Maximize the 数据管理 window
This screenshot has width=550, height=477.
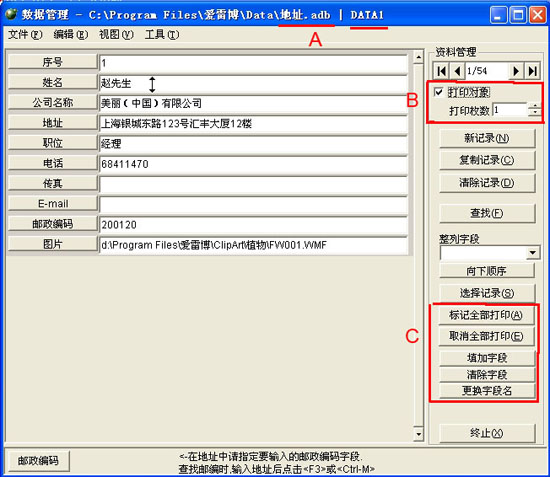click(x=518, y=15)
